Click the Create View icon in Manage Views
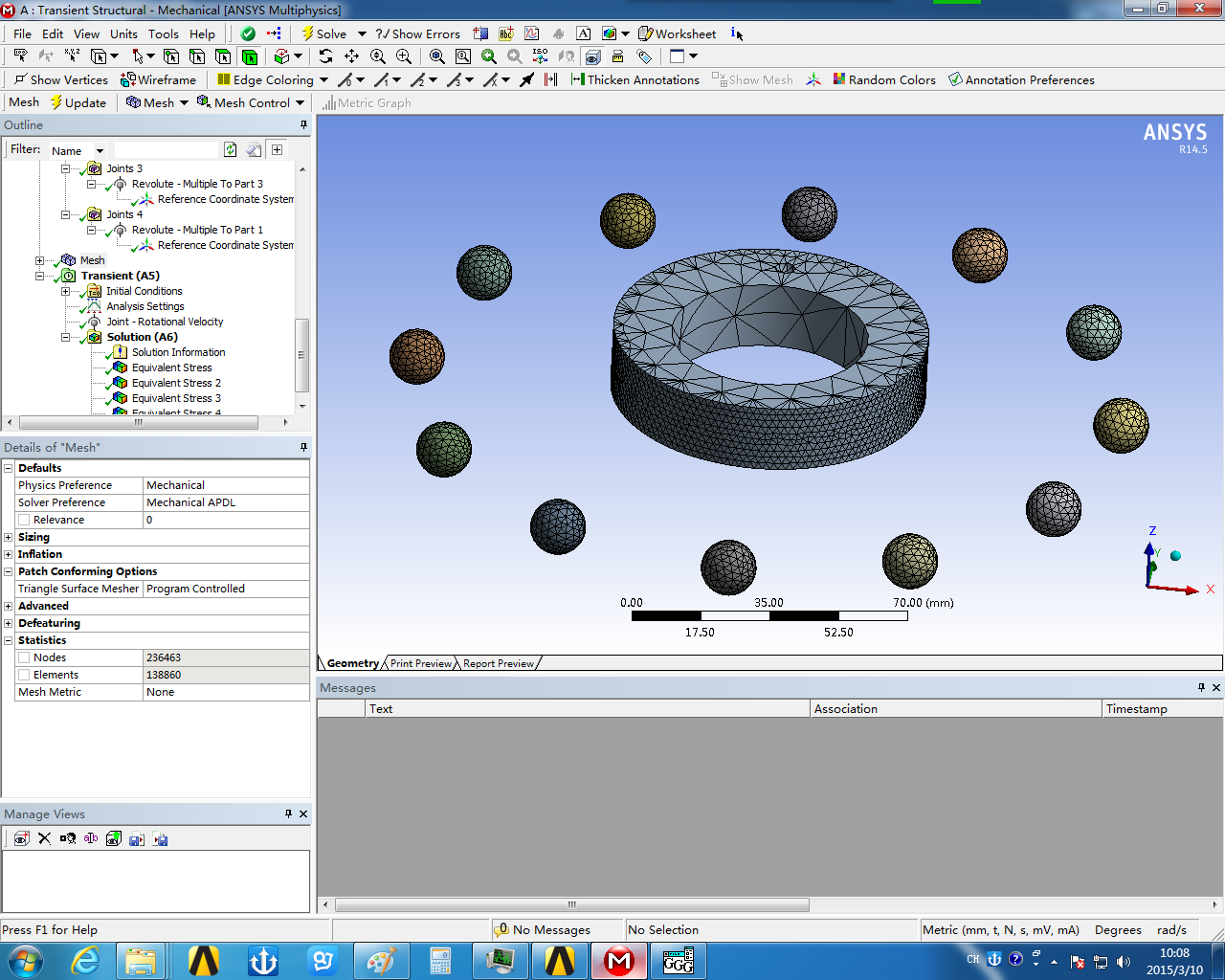1225x980 pixels. coord(21,838)
